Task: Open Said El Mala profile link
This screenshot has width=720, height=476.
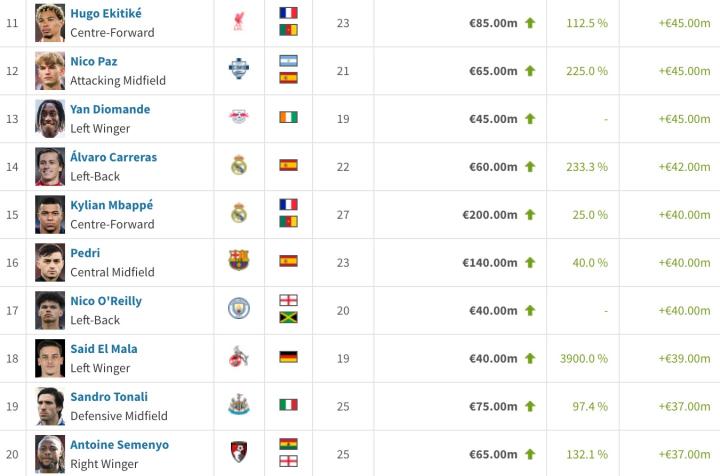Action: (104, 349)
